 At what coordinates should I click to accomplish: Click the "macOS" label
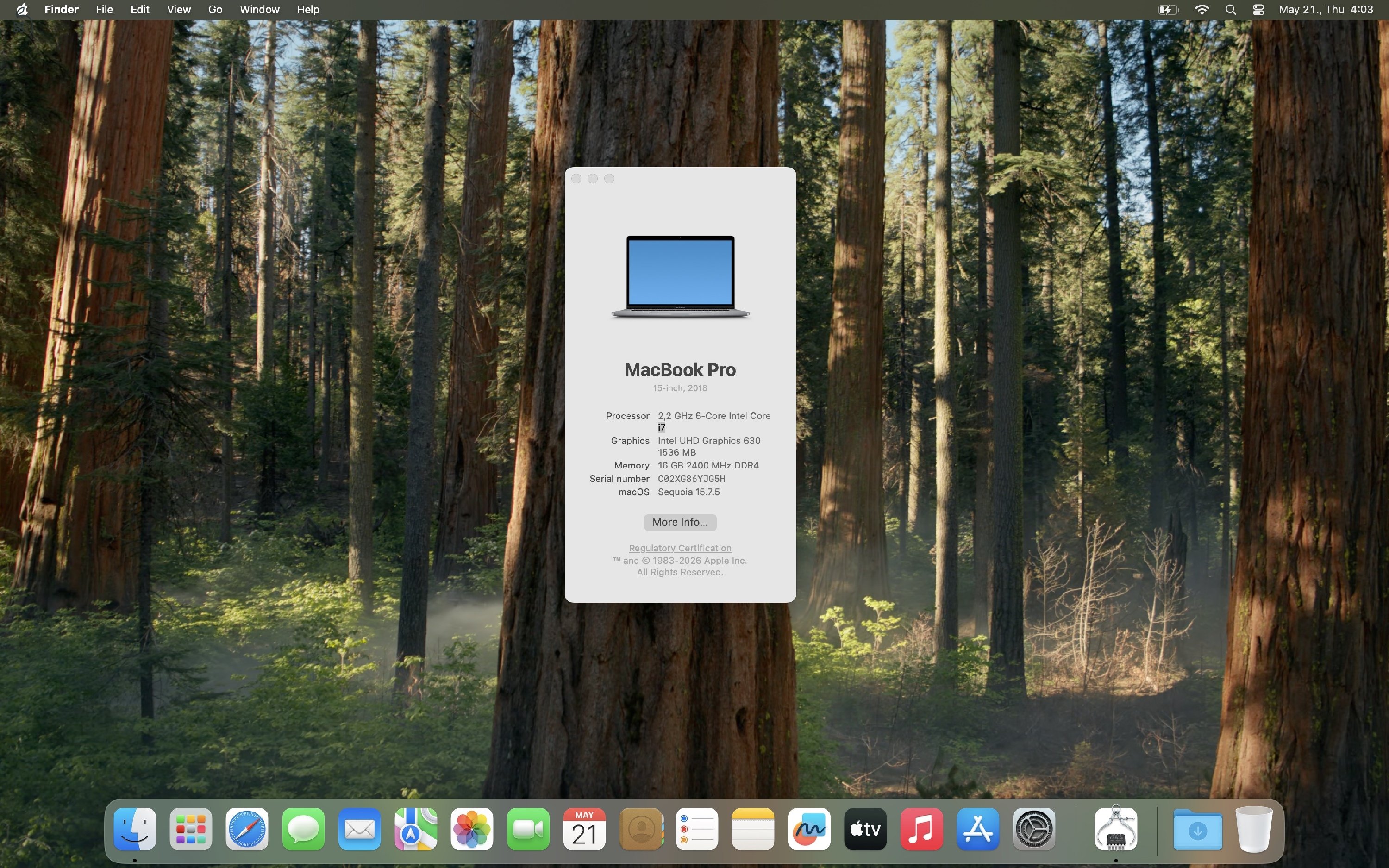point(634,492)
